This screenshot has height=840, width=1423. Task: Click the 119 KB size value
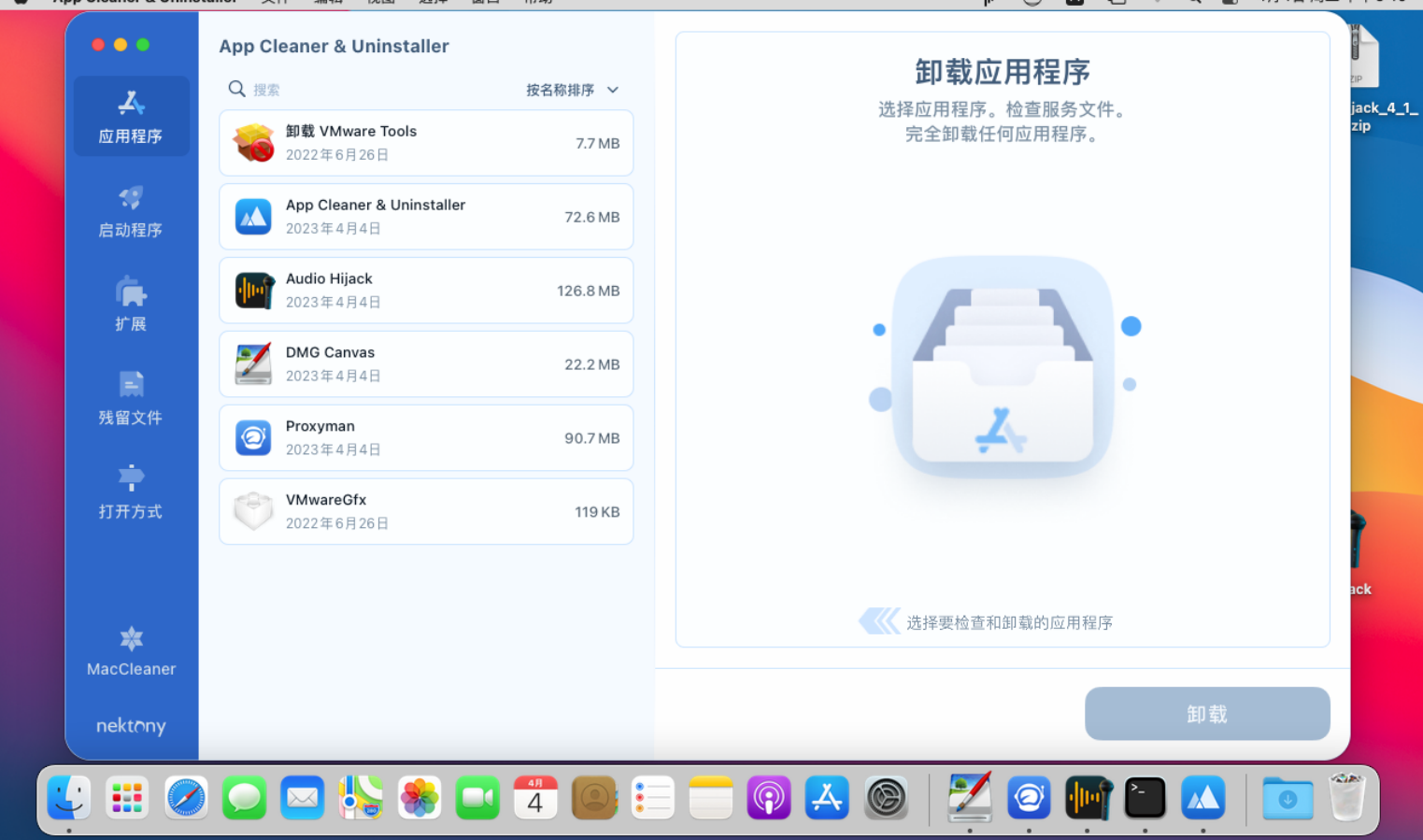[x=597, y=512]
